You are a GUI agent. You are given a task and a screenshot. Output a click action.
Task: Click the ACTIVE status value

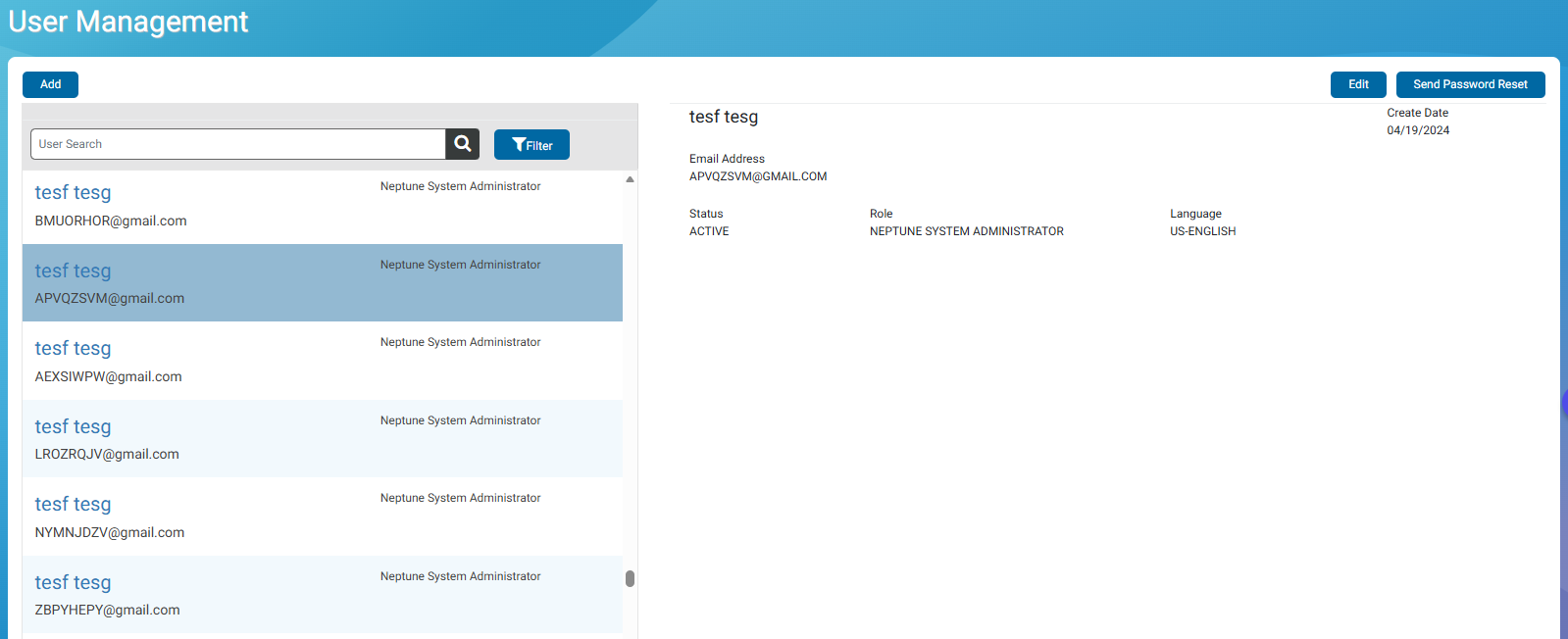[x=709, y=231]
